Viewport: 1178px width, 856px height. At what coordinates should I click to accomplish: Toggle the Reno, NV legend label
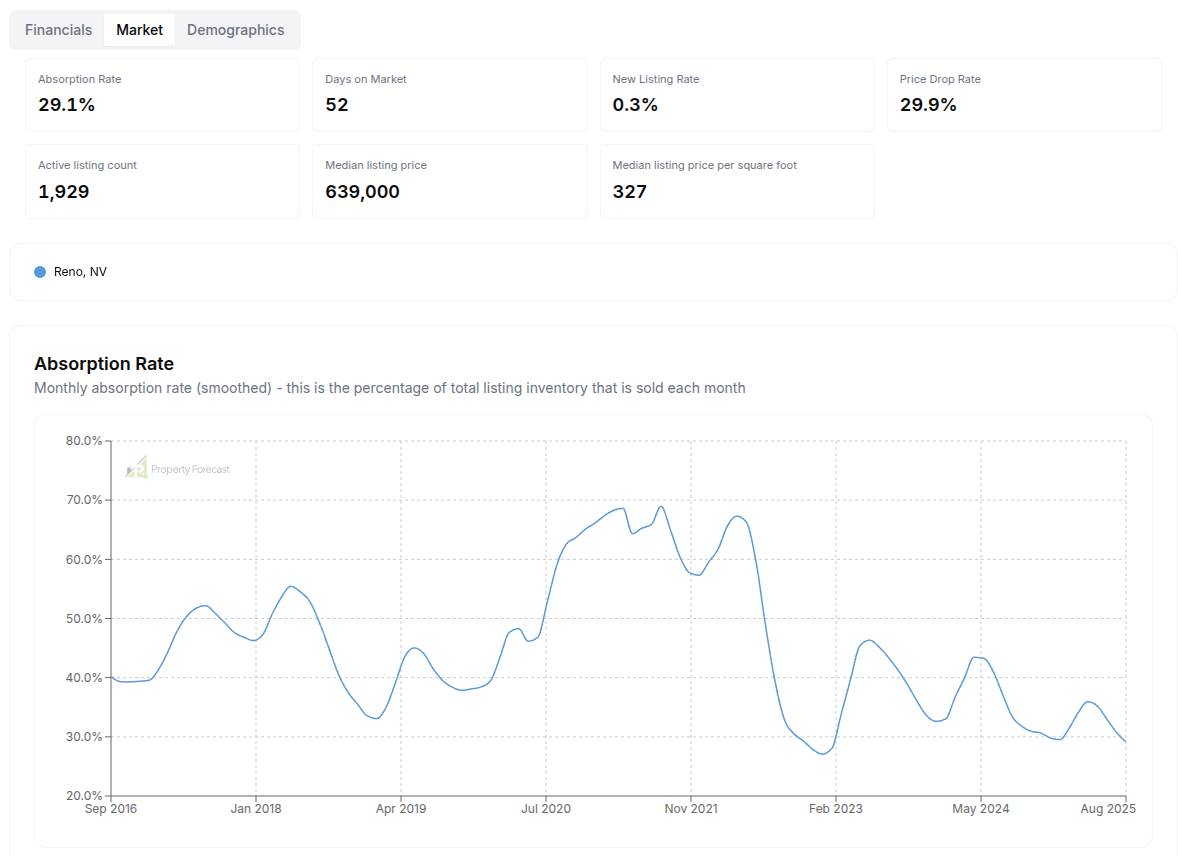pos(80,272)
